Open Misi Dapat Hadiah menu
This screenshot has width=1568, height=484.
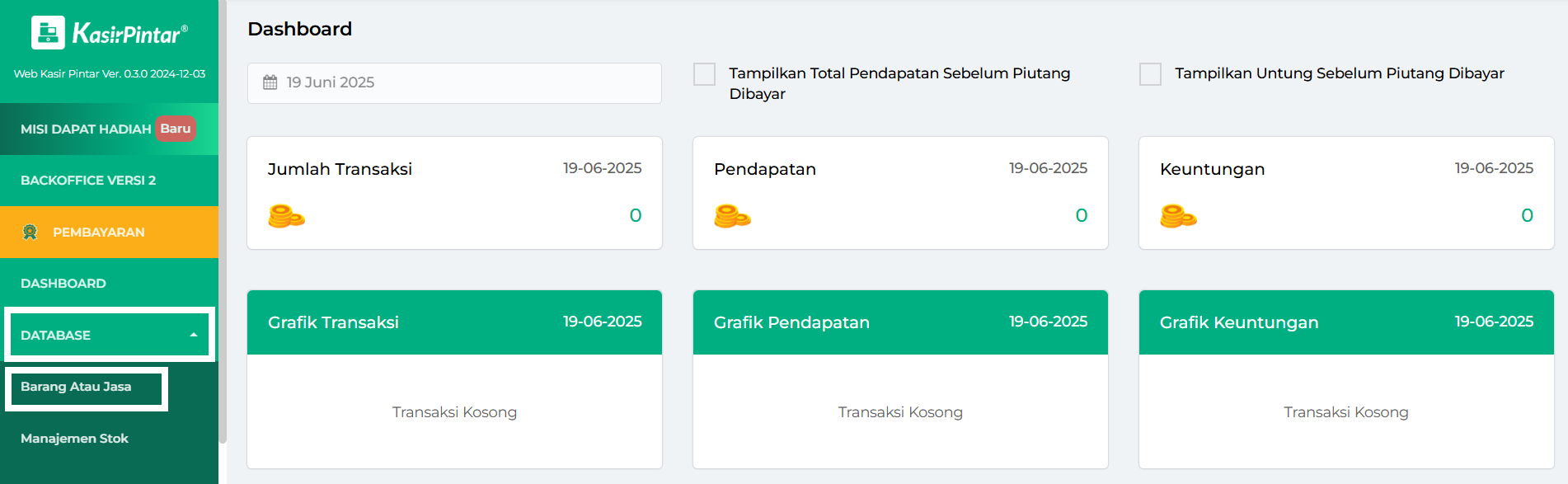[86, 129]
